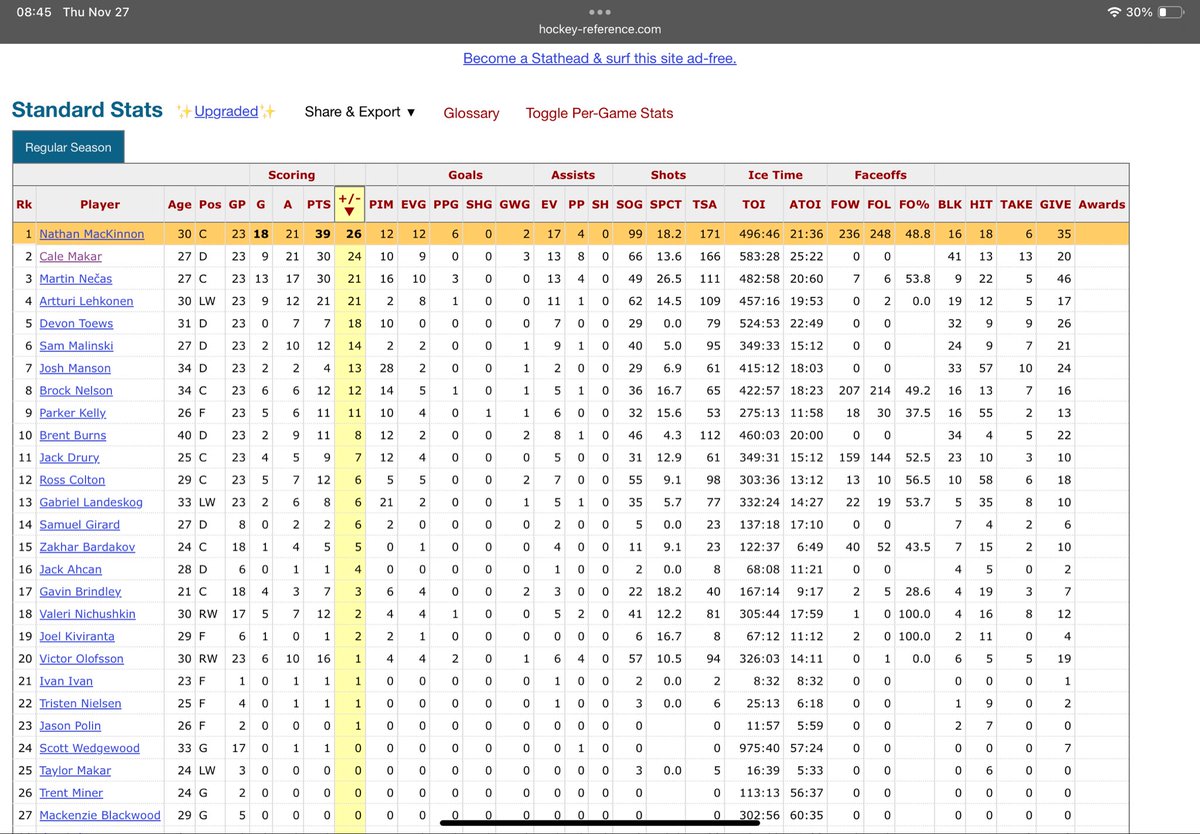Screen dimensions: 1200x834
Task: Open Taylor Makar player page
Action: [x=75, y=771]
